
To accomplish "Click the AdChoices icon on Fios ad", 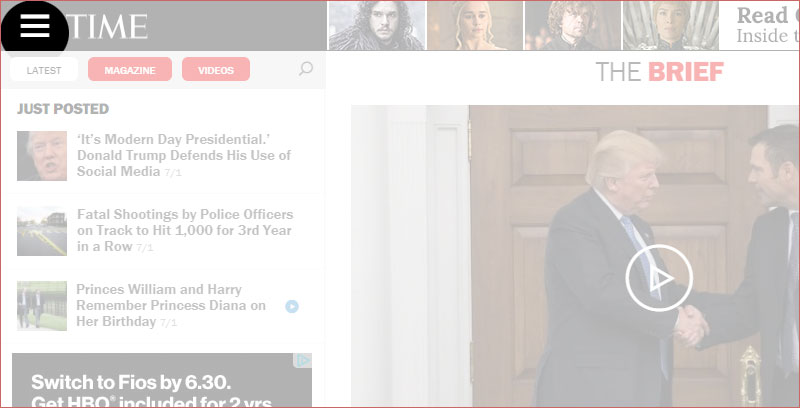I will coord(303,361).
